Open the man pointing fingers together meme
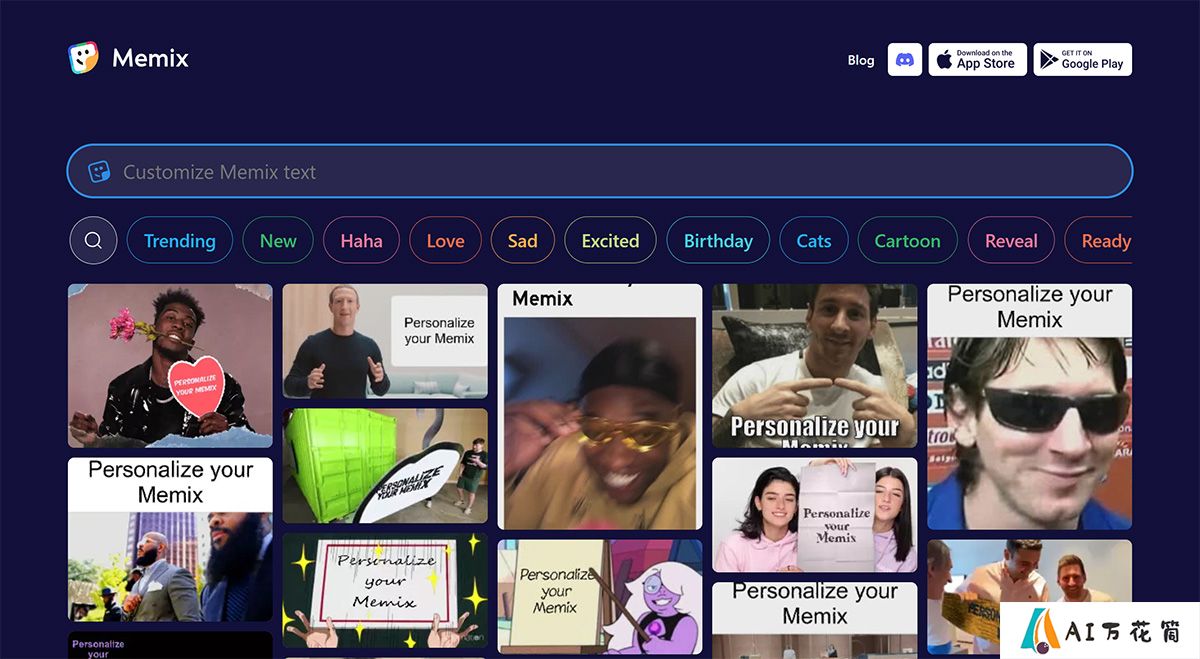This screenshot has height=659, width=1200. click(x=815, y=365)
